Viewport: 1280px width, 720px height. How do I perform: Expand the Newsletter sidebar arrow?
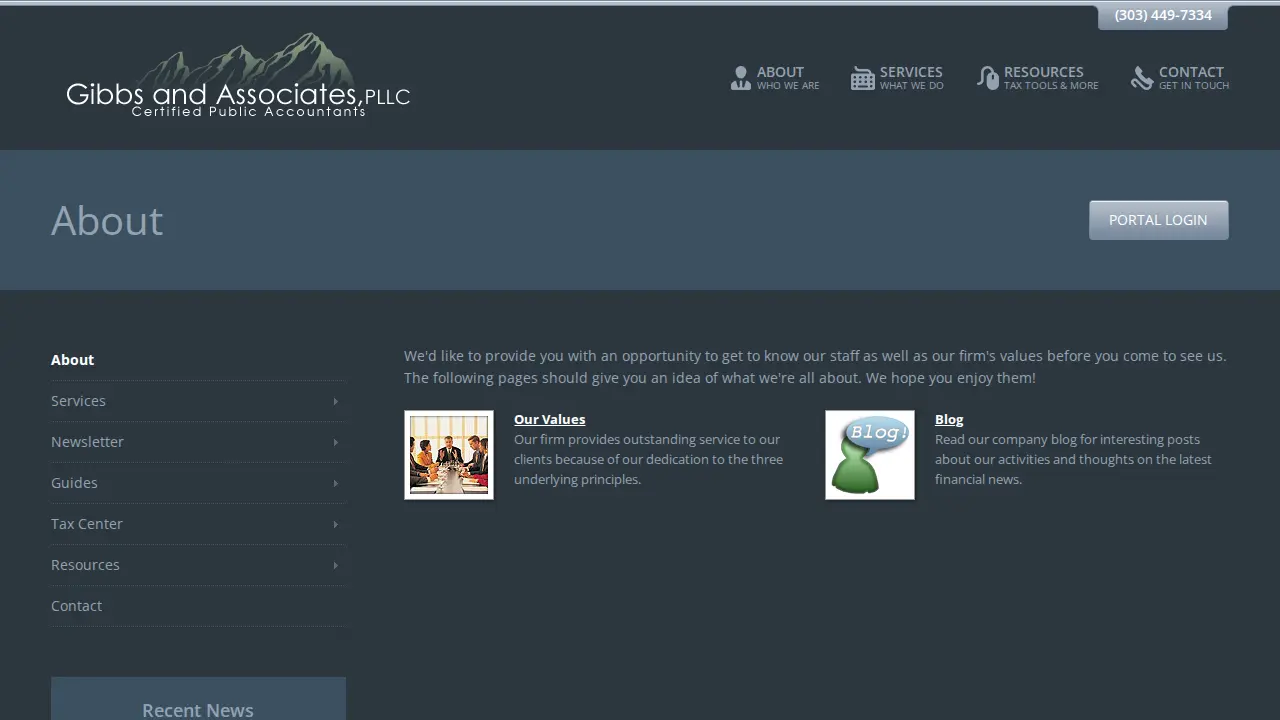pos(335,442)
